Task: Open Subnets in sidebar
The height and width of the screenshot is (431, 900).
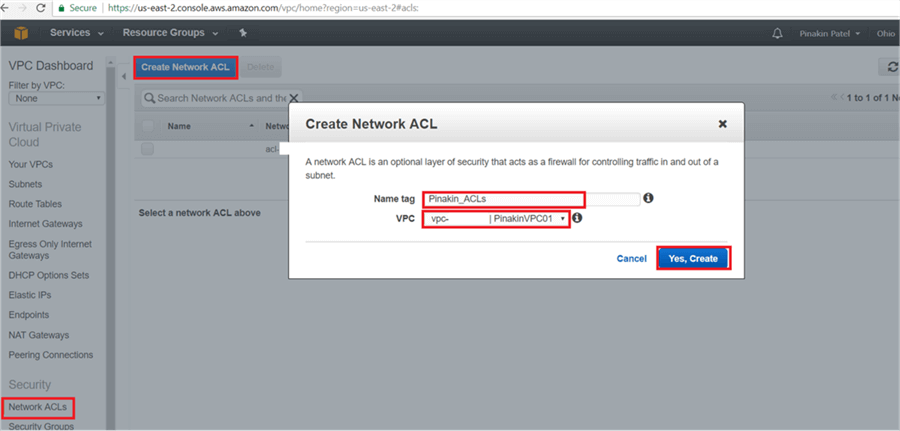Action: click(x=25, y=184)
